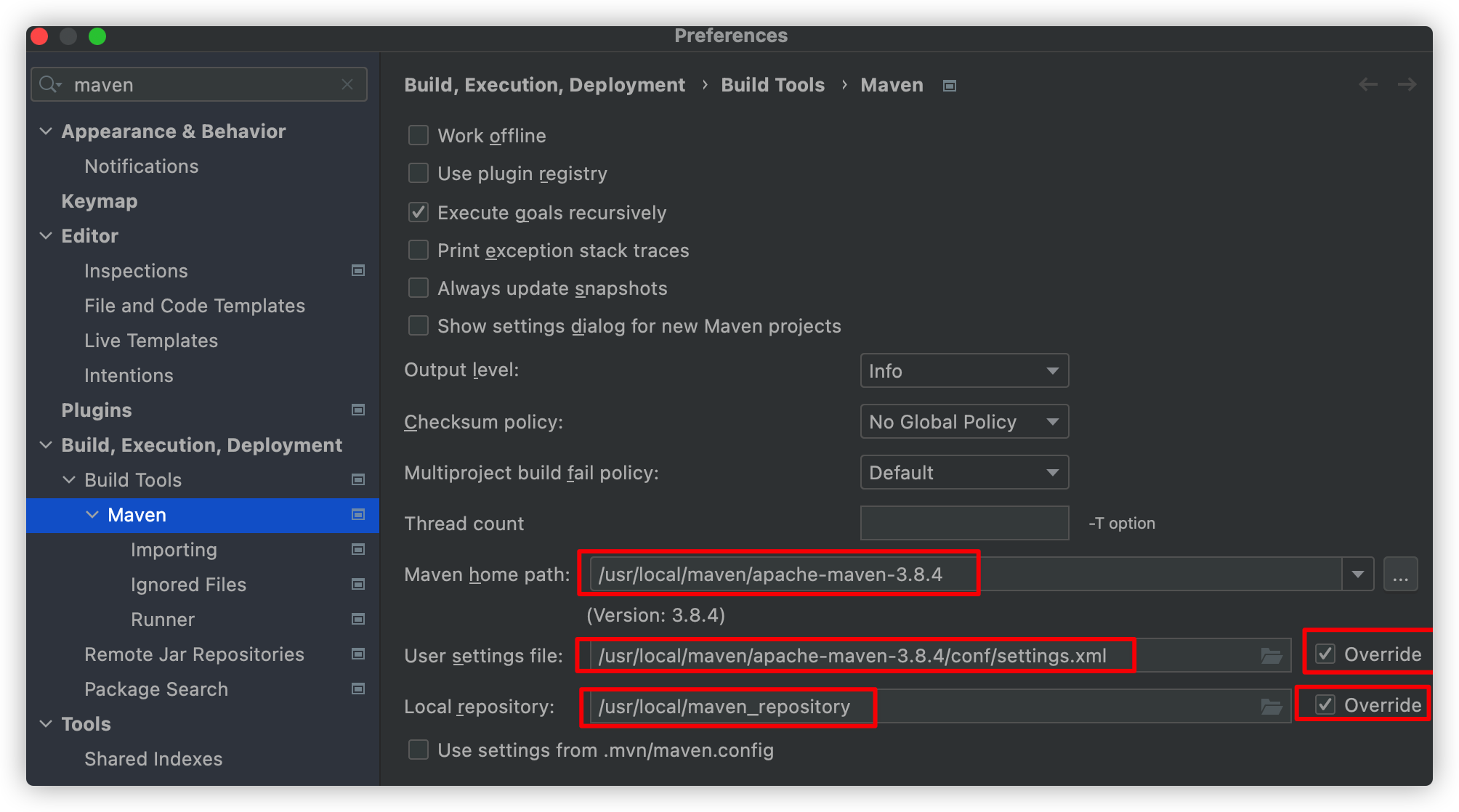Open Package Search settings

pyautogui.click(x=156, y=689)
